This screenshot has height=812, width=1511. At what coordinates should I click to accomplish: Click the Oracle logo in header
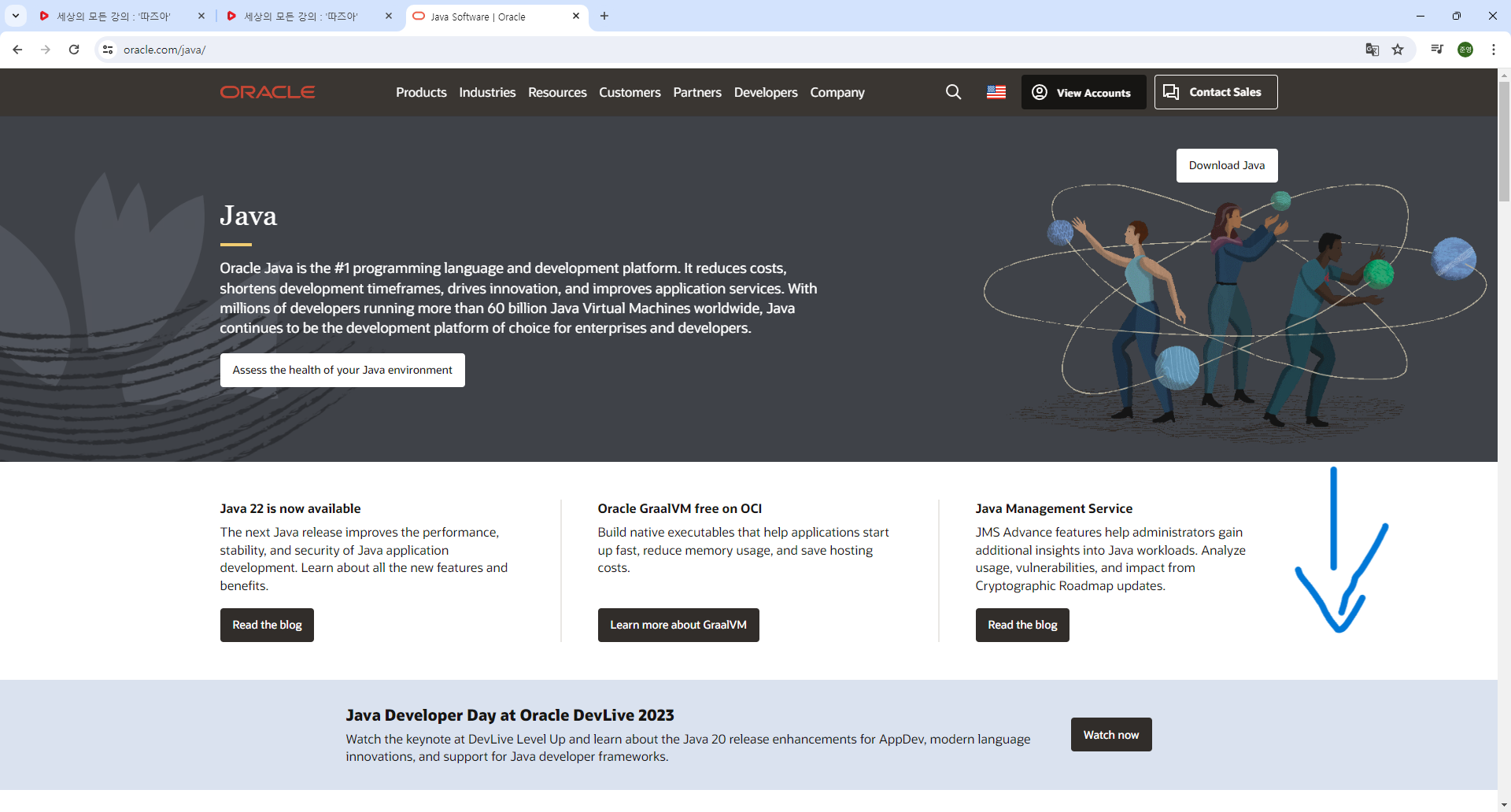point(268,92)
